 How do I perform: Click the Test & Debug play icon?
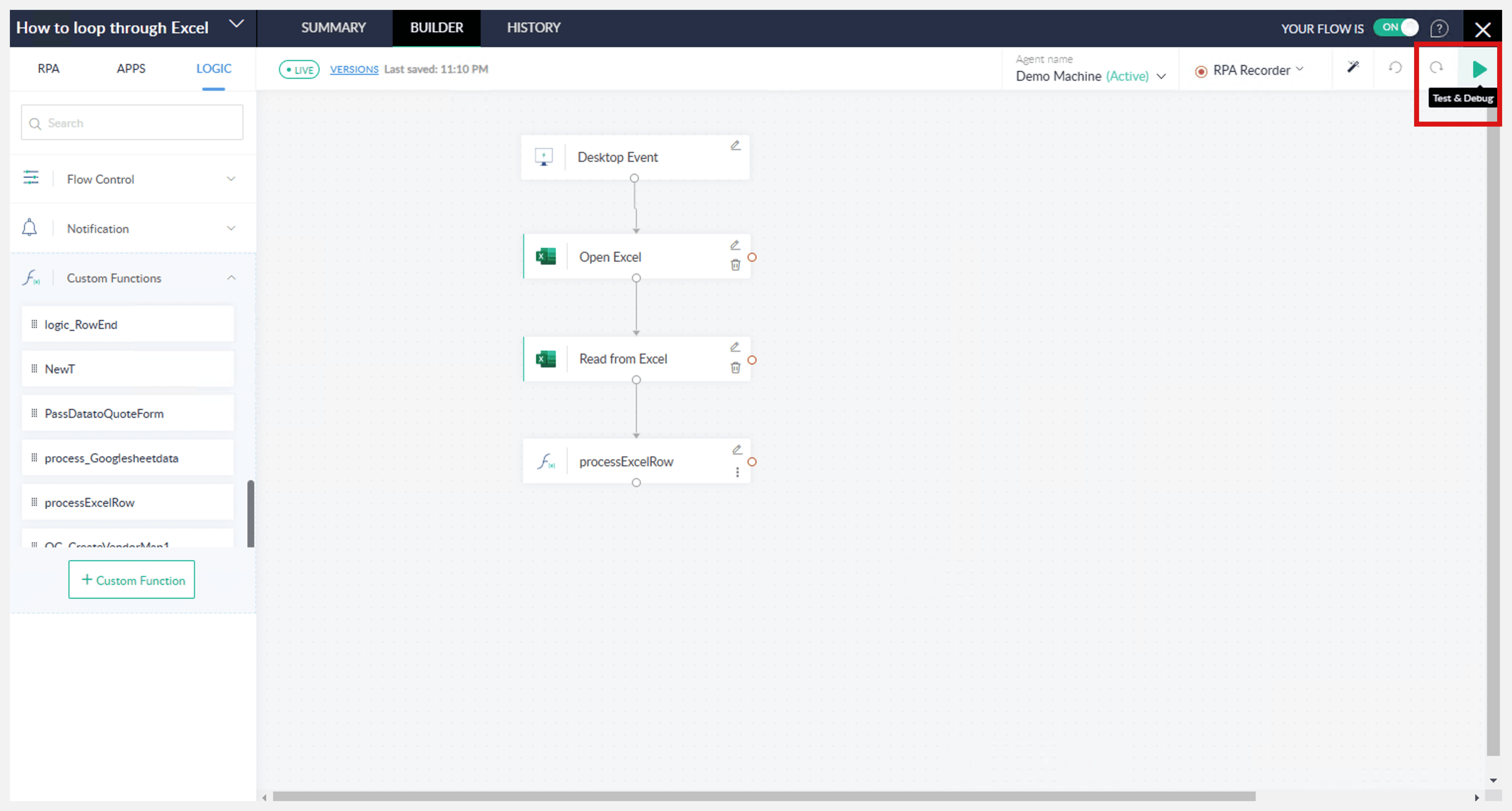tap(1478, 69)
